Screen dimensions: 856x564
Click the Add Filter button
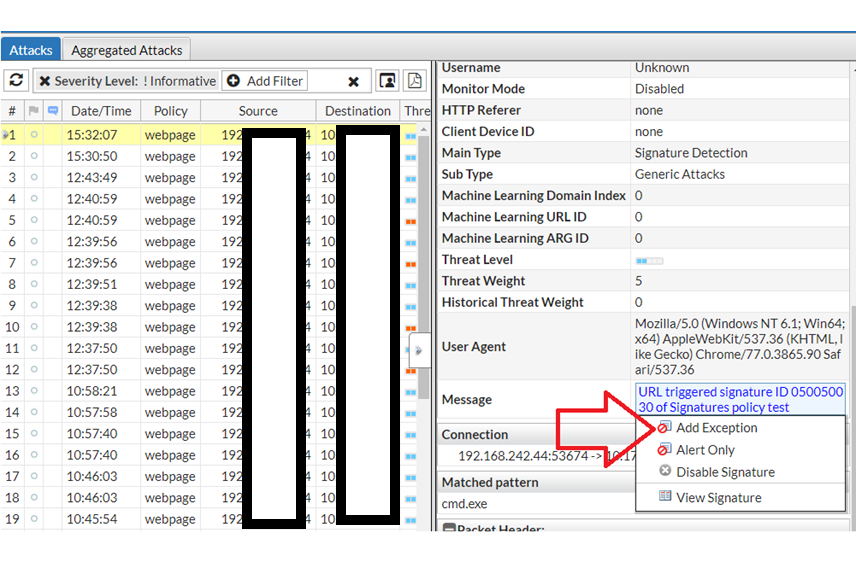point(264,81)
